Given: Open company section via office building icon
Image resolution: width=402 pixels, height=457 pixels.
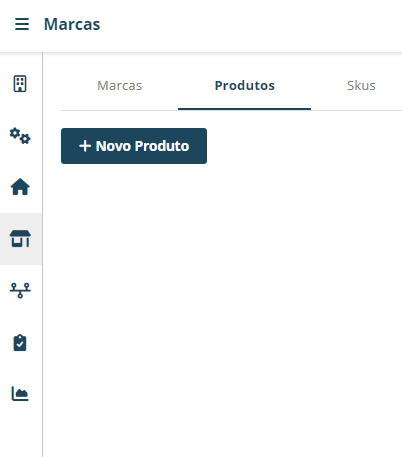Looking at the screenshot, I should (x=20, y=84).
